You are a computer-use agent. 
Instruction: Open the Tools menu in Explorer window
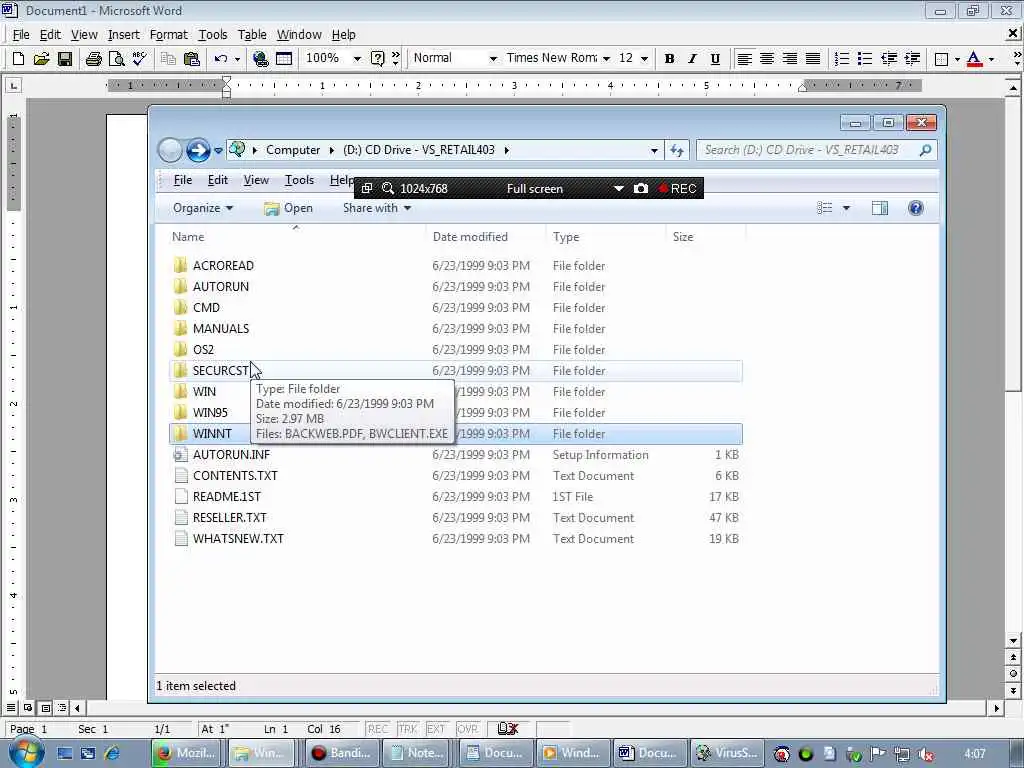(299, 180)
